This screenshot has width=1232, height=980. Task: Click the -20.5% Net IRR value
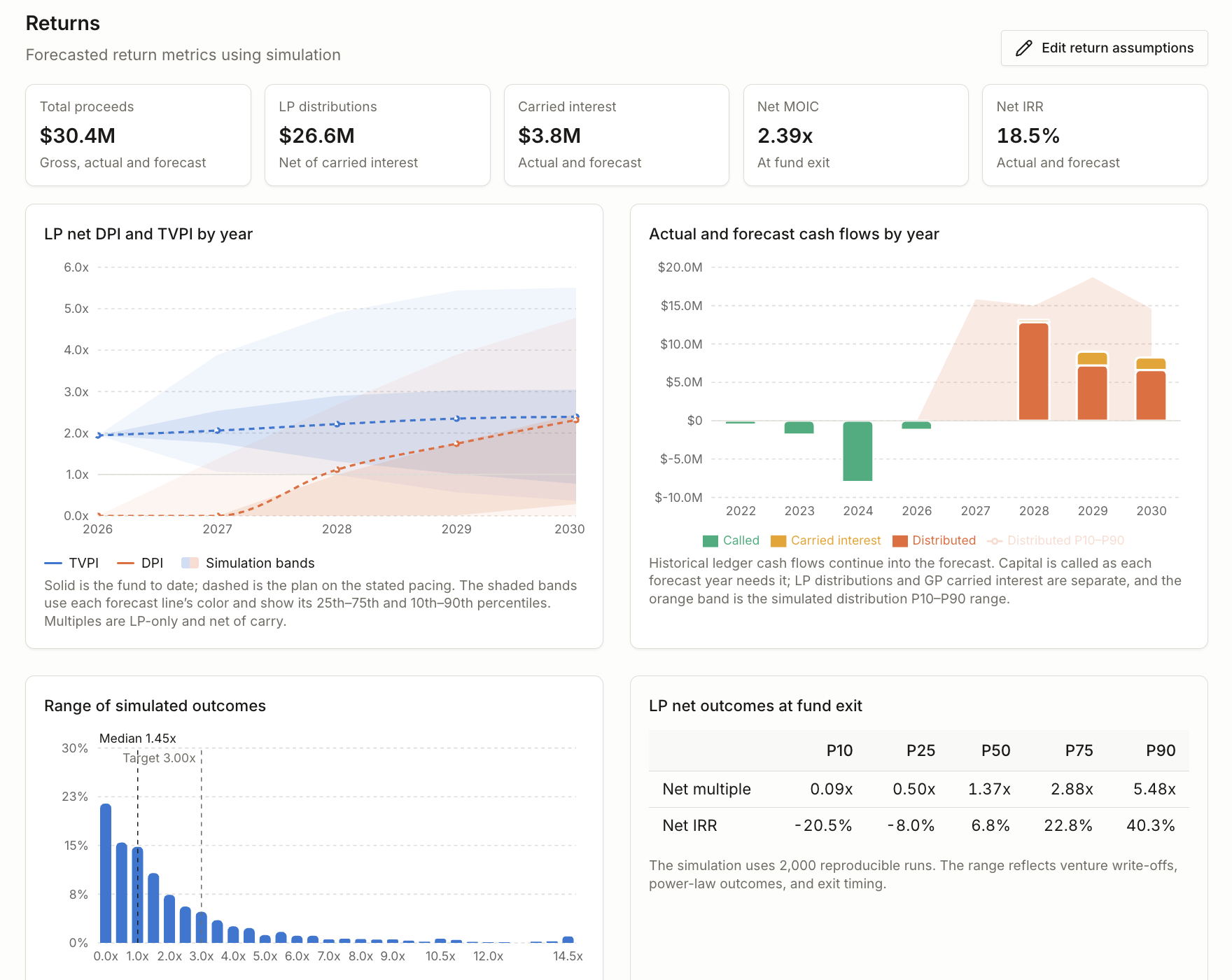point(823,825)
